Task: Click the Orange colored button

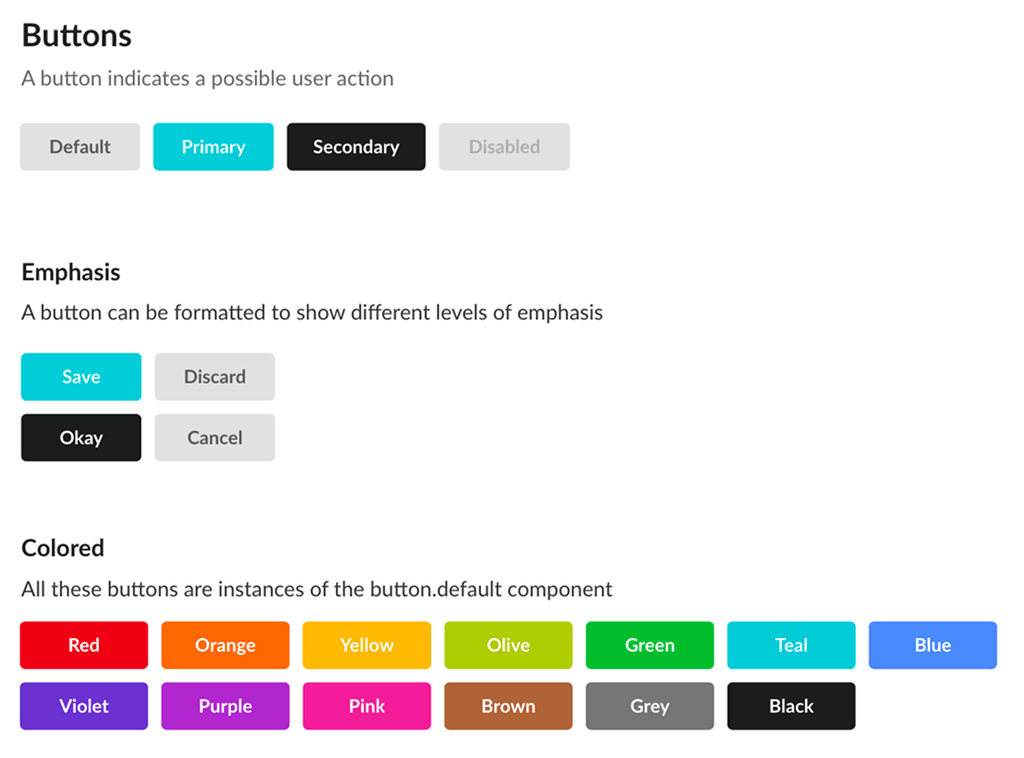Action: 225,645
